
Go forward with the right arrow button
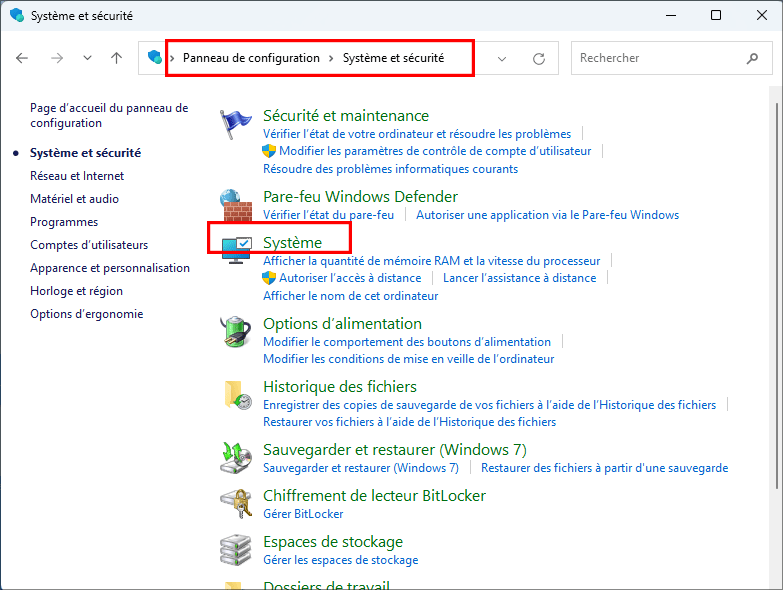tap(57, 58)
